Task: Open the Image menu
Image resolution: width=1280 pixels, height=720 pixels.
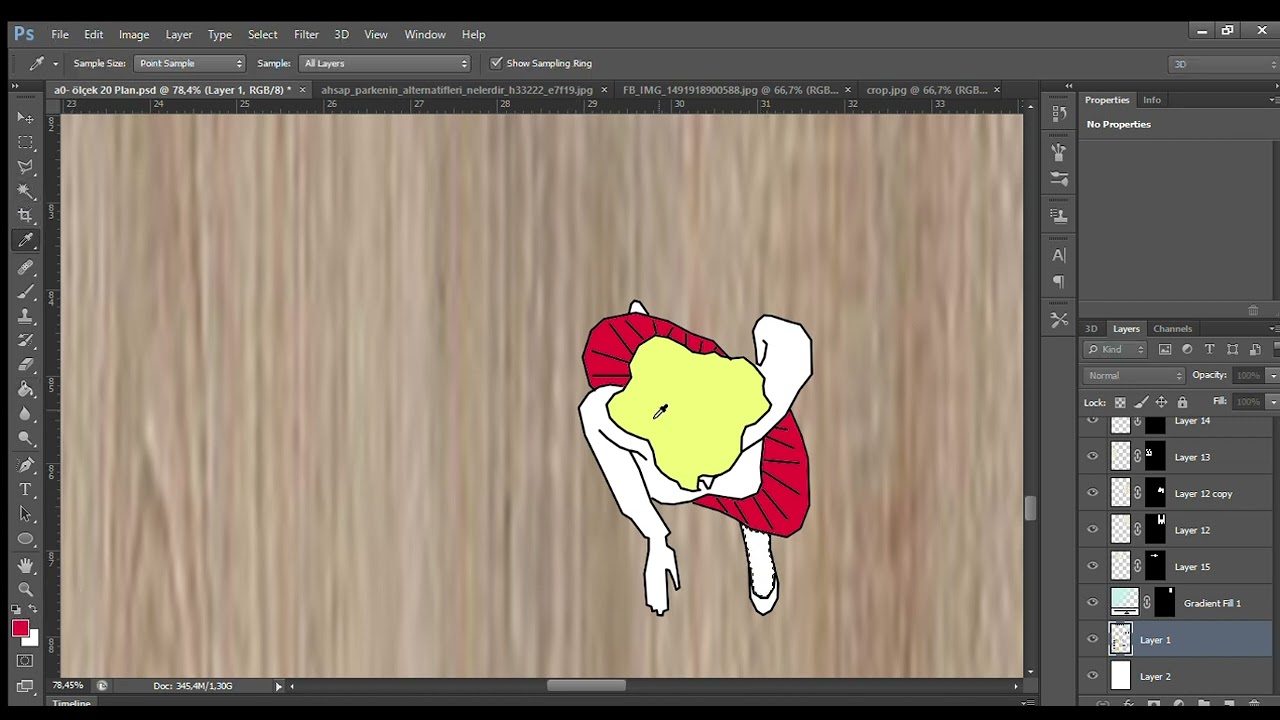Action: point(133,34)
